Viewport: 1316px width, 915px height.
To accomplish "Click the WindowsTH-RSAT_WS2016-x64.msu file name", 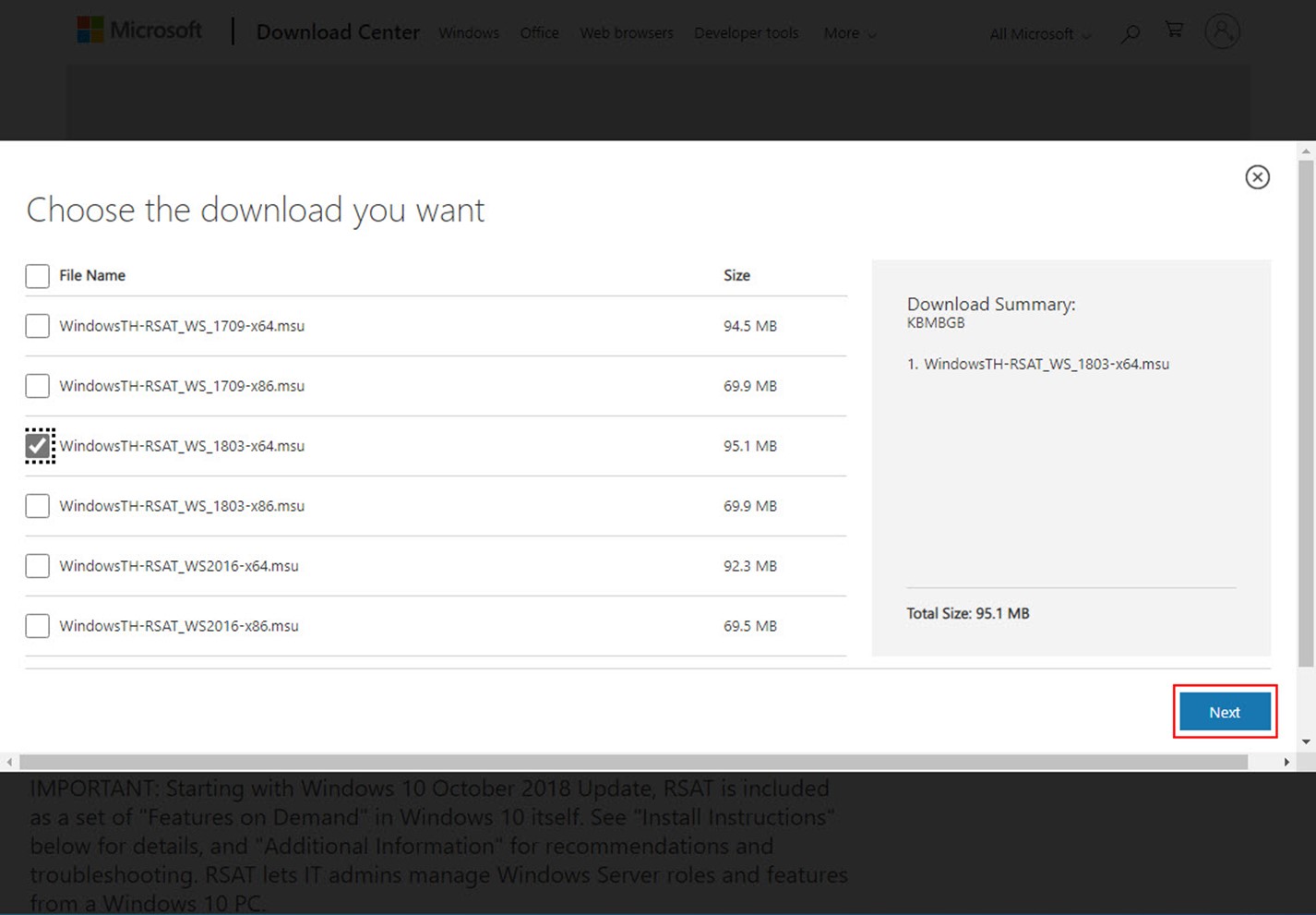I will [x=179, y=566].
